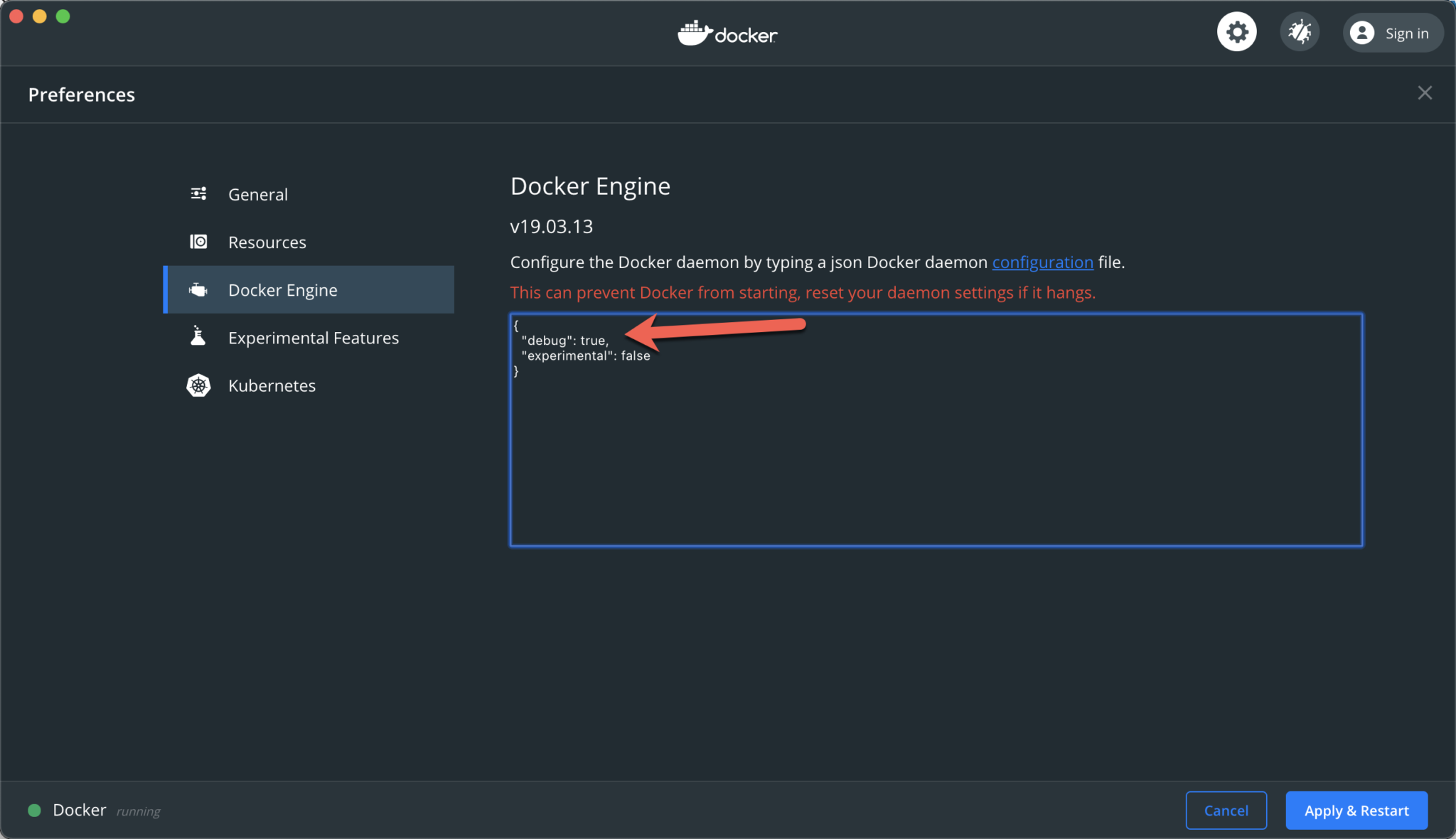Click the user avatar icon on Sign in button

pyautogui.click(x=1363, y=33)
